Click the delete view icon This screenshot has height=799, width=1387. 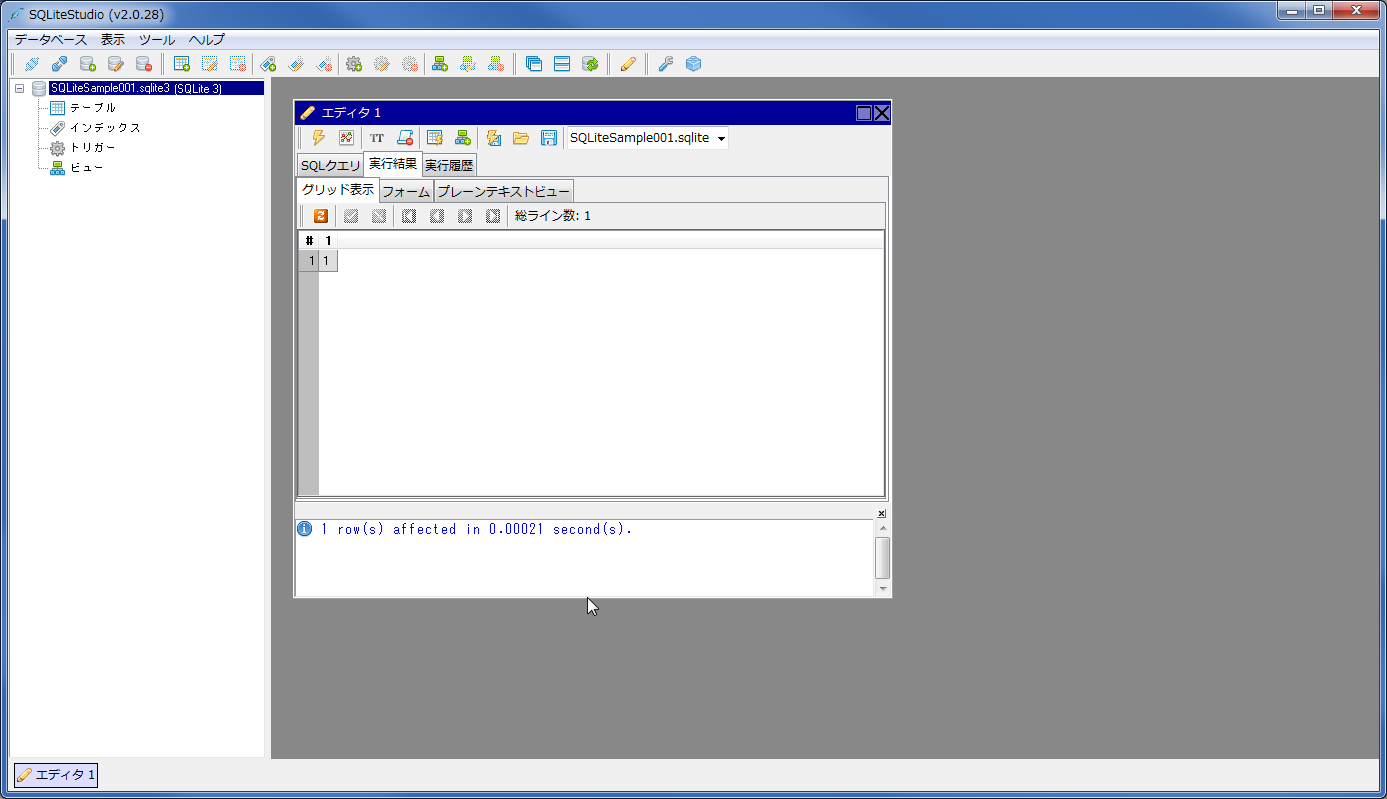[x=495, y=64]
